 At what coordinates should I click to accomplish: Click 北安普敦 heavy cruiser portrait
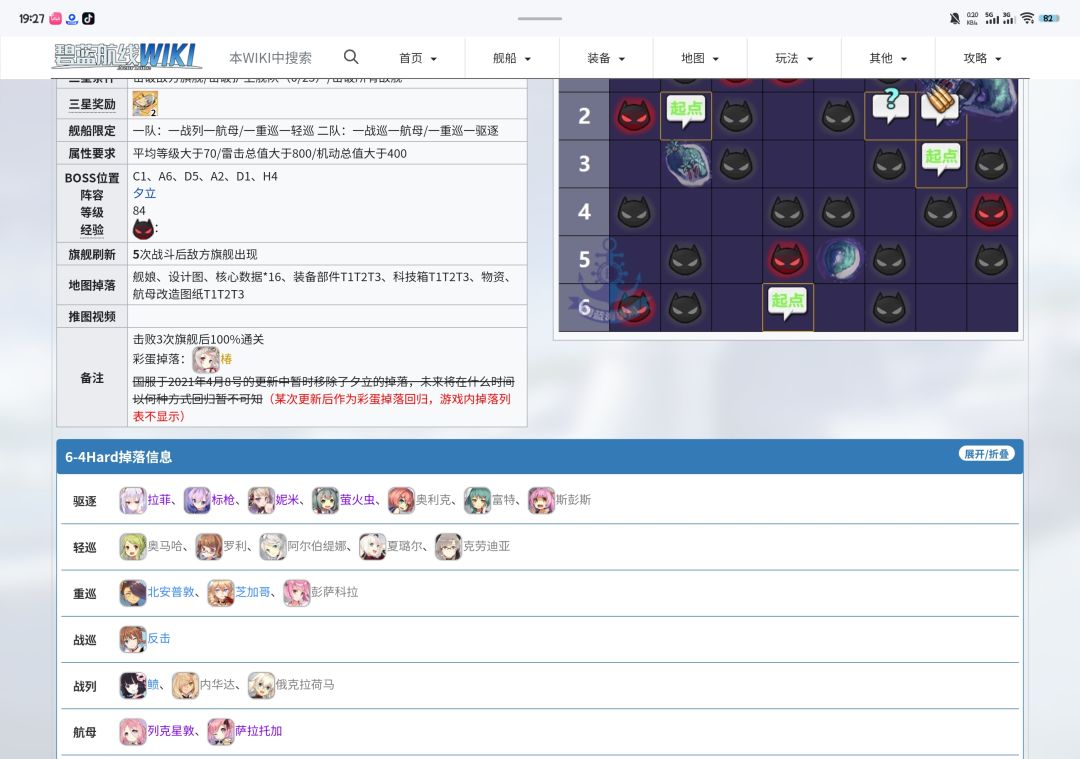(132, 593)
